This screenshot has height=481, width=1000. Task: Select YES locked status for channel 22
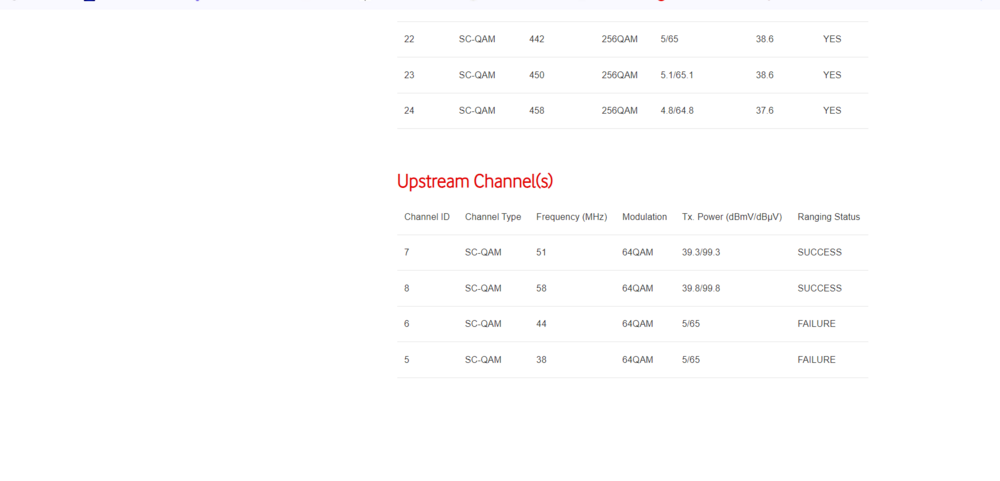[x=832, y=39]
